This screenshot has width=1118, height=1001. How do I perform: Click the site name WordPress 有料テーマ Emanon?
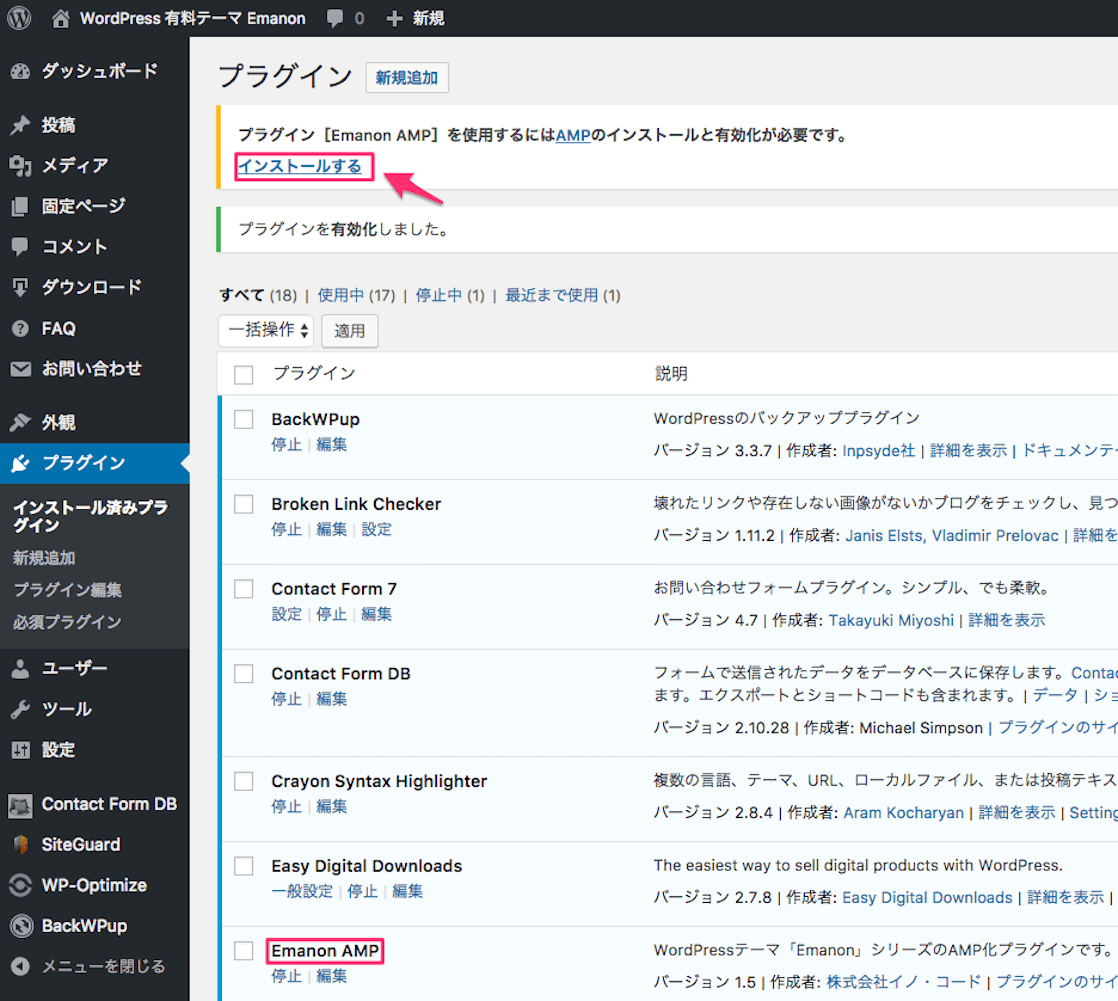pyautogui.click(x=193, y=19)
